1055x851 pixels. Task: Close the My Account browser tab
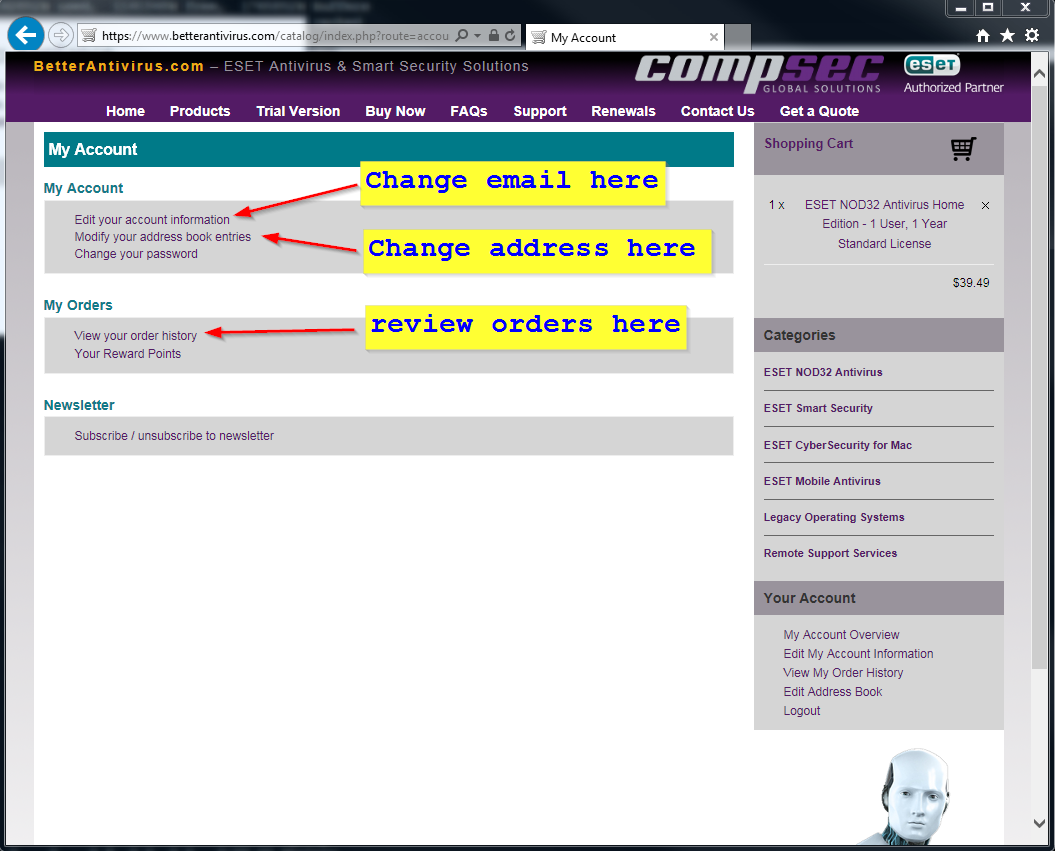pyautogui.click(x=714, y=38)
